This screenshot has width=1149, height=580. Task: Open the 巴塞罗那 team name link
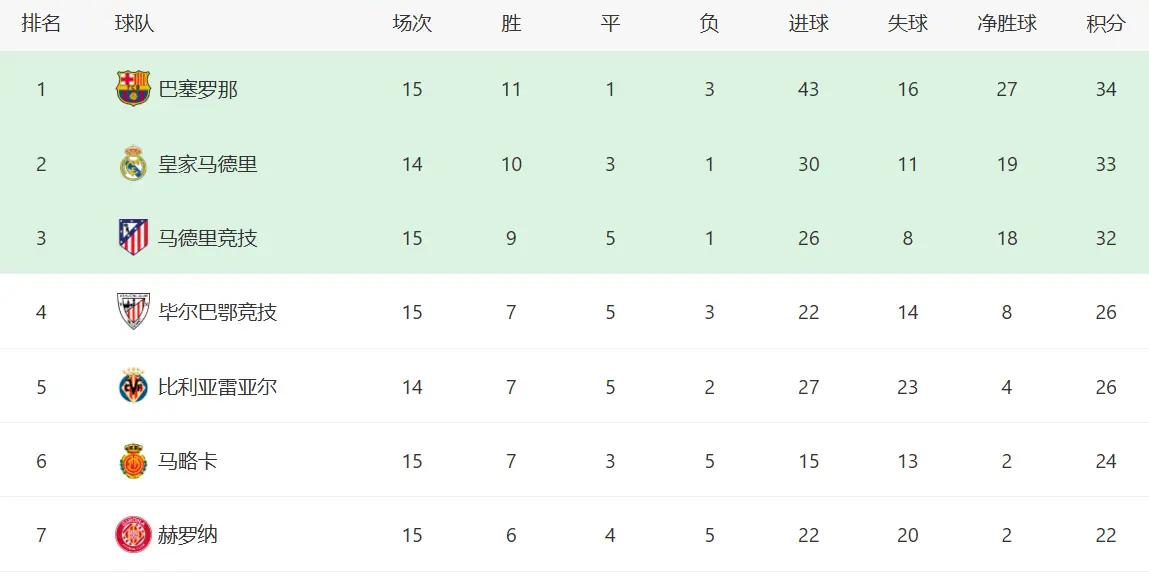click(x=198, y=89)
